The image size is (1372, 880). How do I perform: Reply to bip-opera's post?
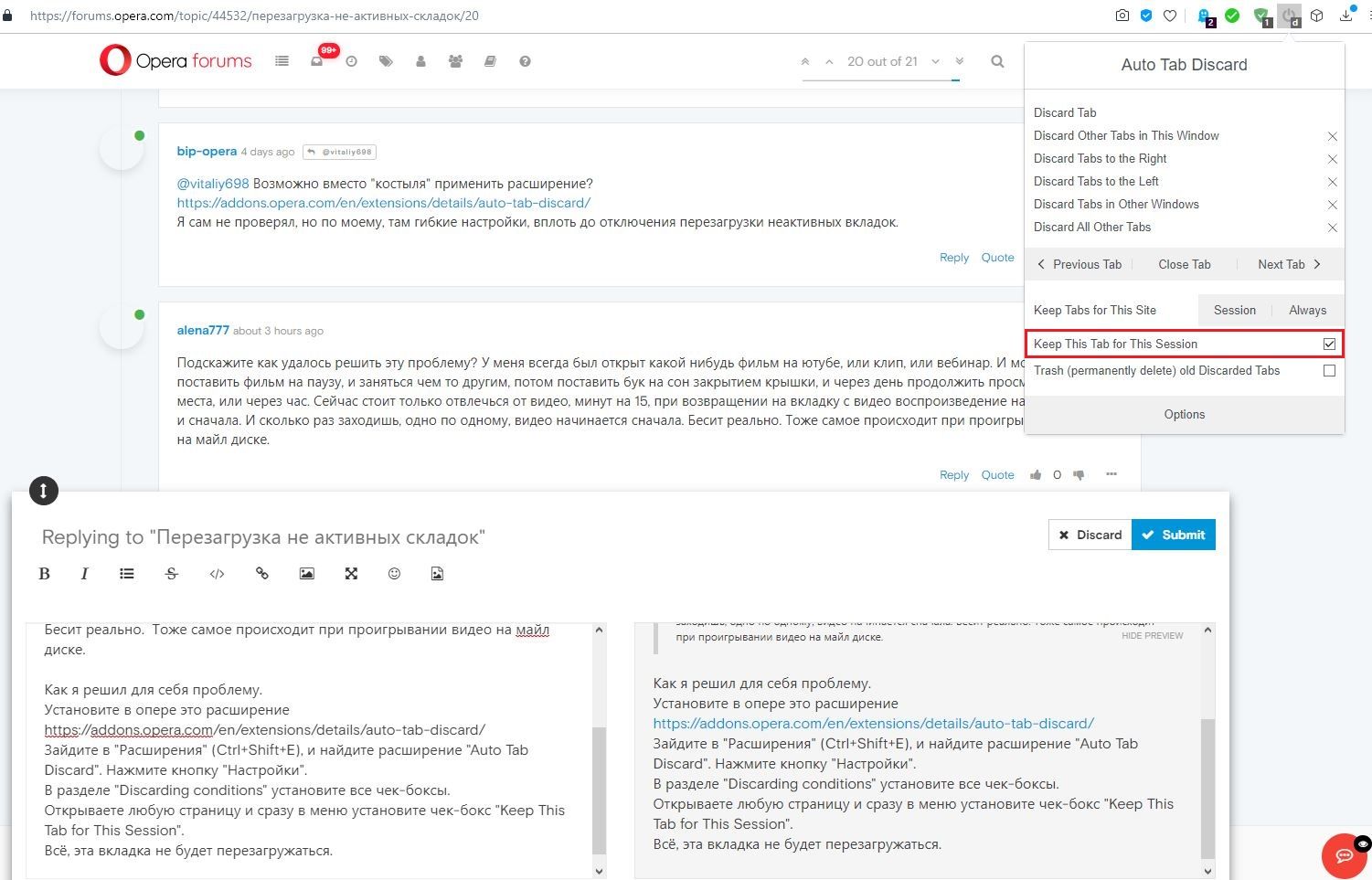coord(954,258)
